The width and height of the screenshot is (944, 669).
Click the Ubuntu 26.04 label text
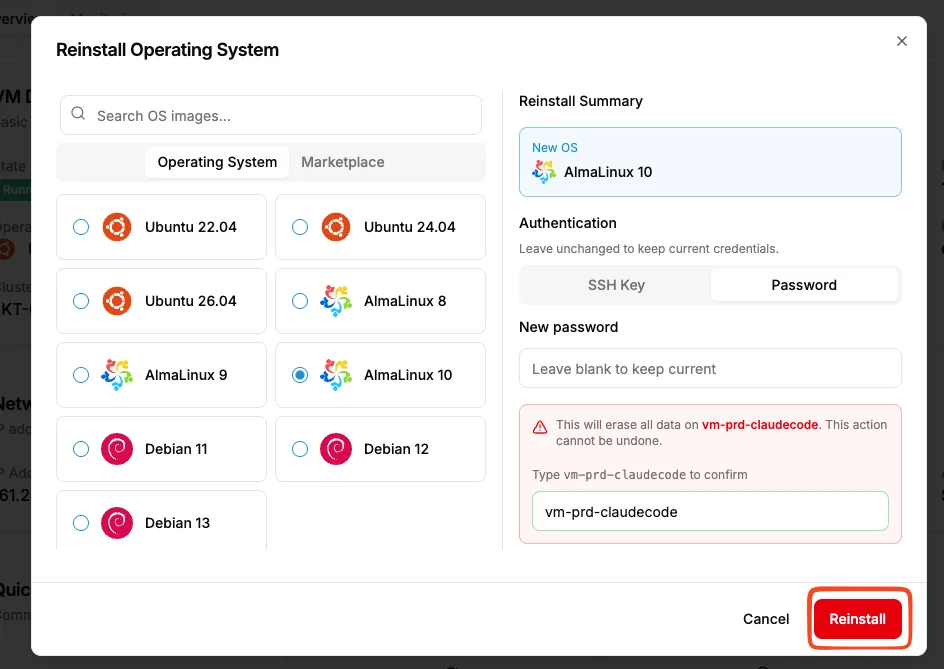click(x=191, y=301)
